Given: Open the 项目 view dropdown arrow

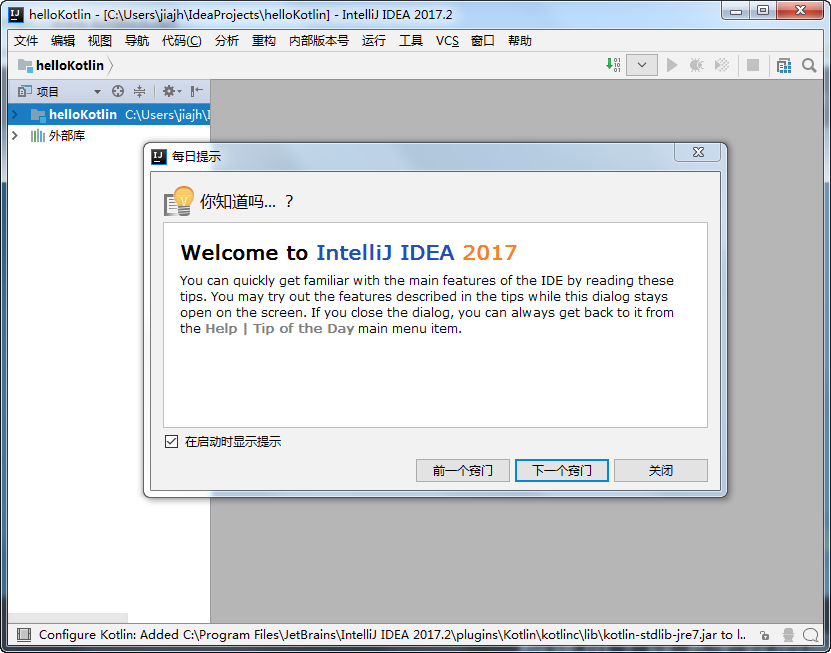Looking at the screenshot, I should [97, 92].
